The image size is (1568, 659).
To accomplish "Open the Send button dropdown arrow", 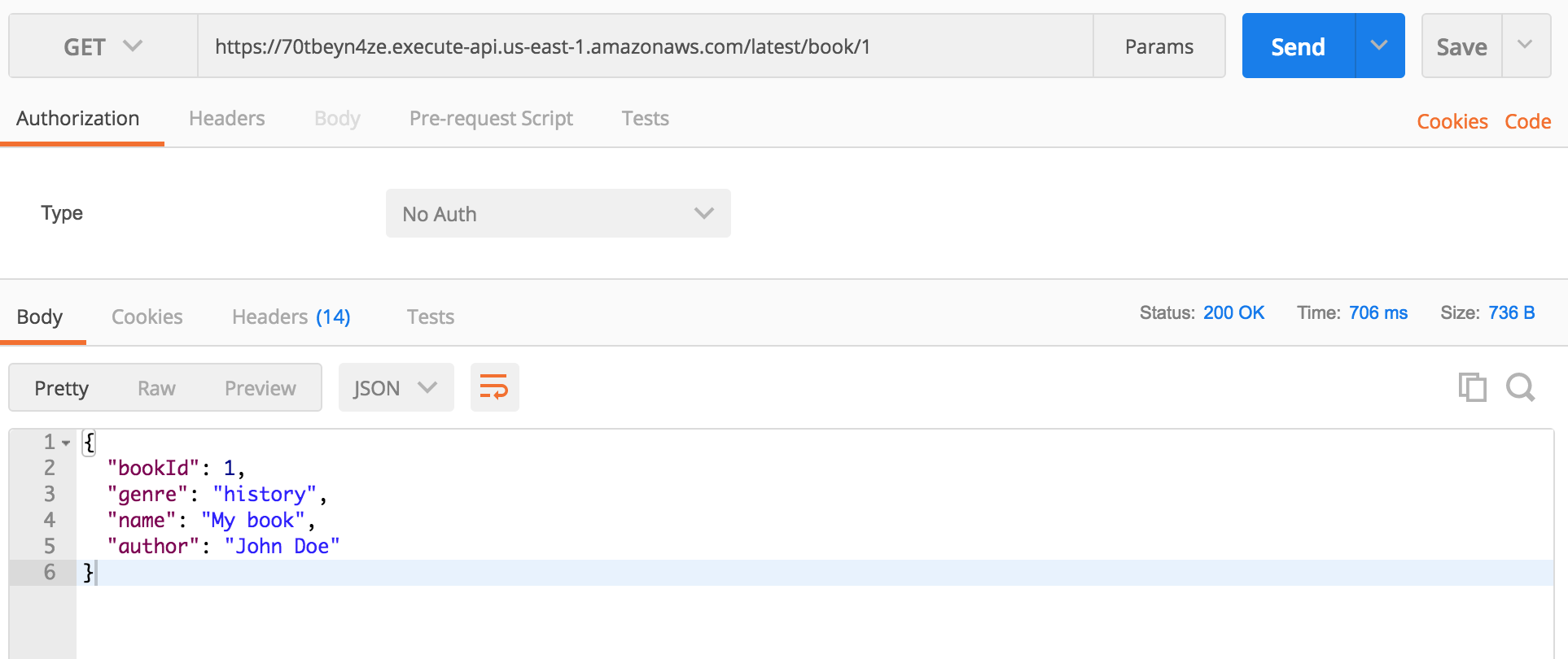I will (x=1379, y=46).
